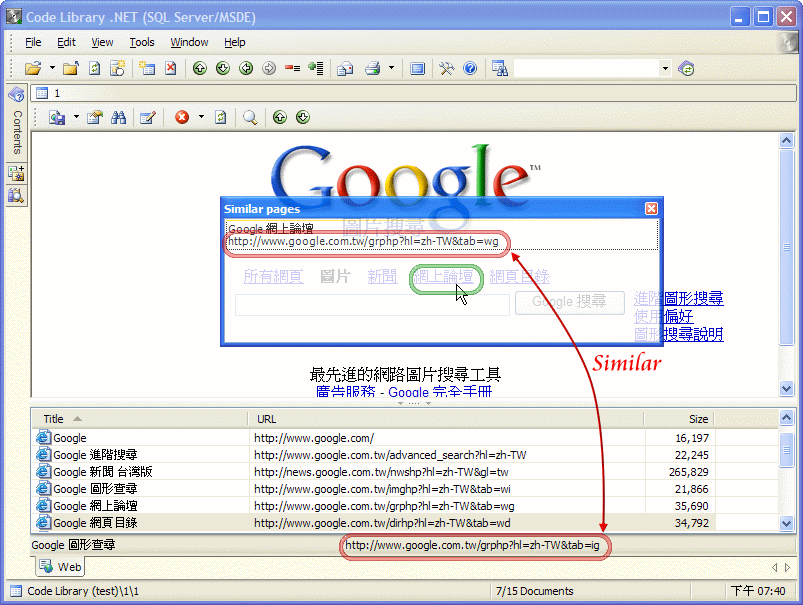The height and width of the screenshot is (605, 803).
Task: Open the Help menu
Action: 235,42
